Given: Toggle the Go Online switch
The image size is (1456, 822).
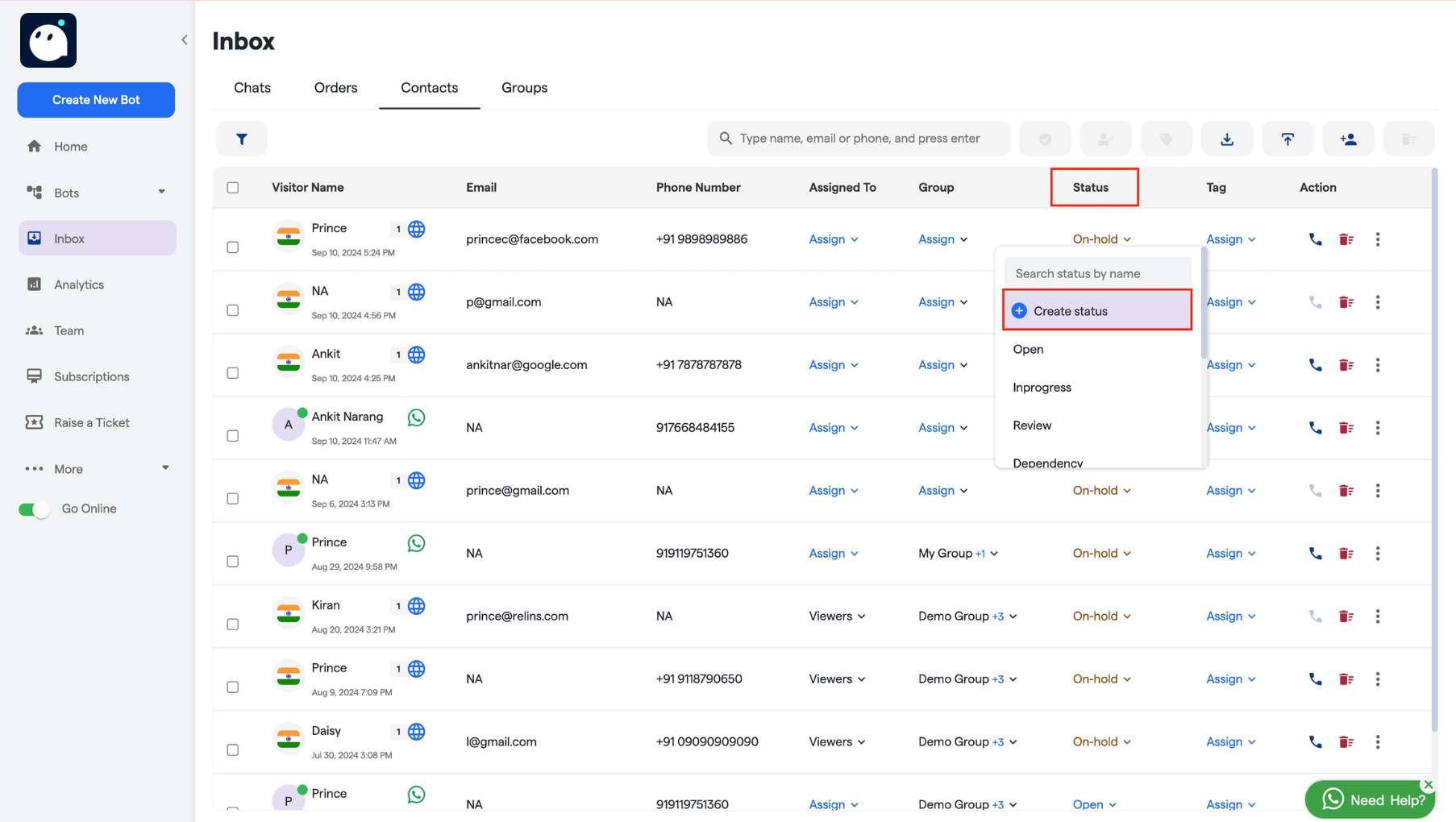Looking at the screenshot, I should 34,509.
